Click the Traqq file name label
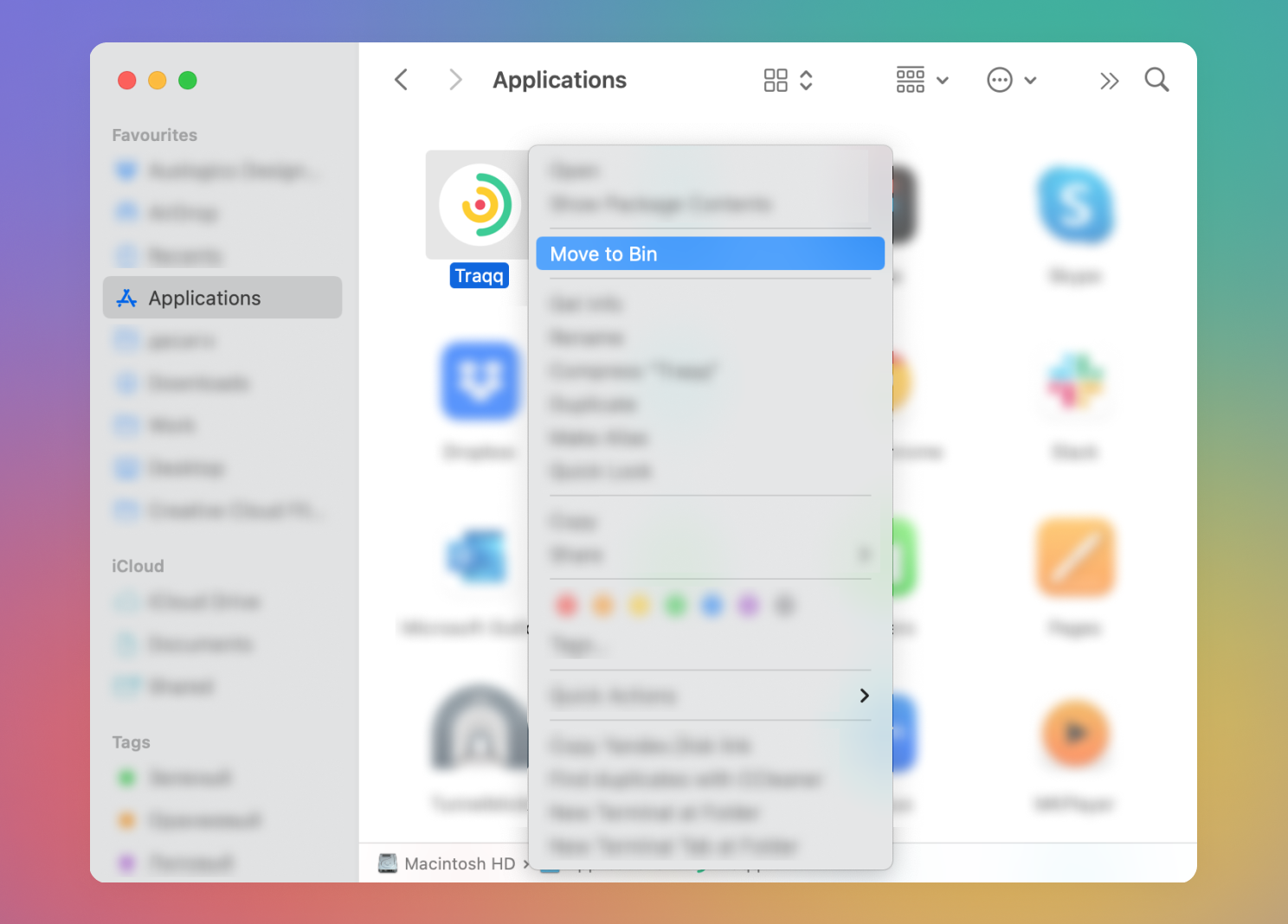This screenshot has width=1288, height=924. [x=480, y=276]
